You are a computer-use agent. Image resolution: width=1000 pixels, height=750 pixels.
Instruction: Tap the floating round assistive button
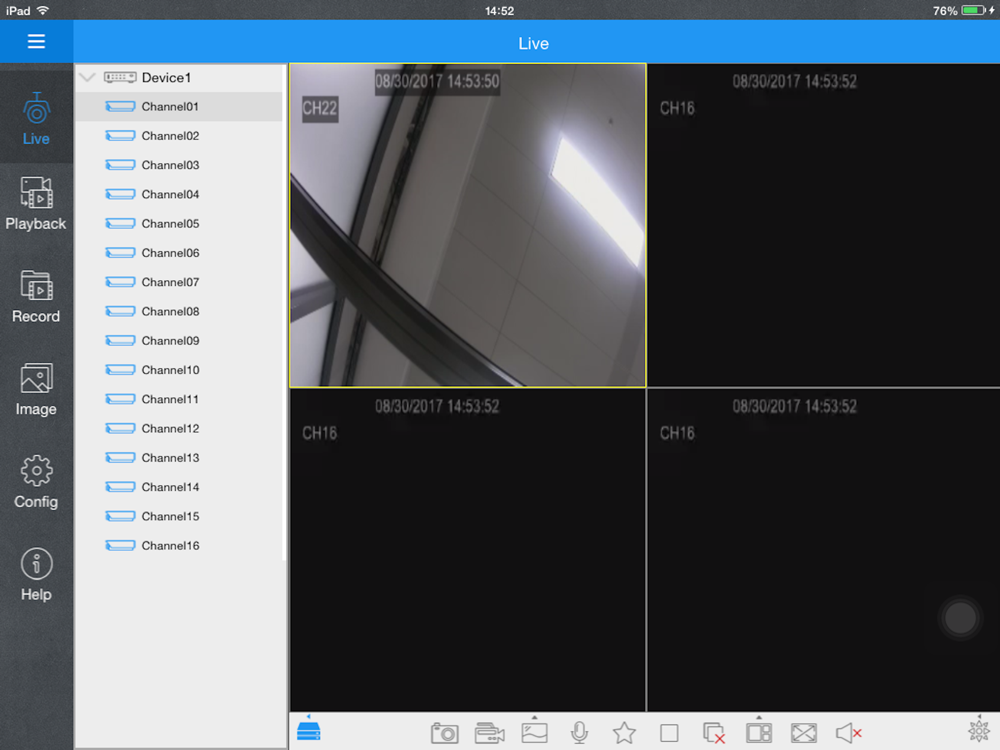960,617
